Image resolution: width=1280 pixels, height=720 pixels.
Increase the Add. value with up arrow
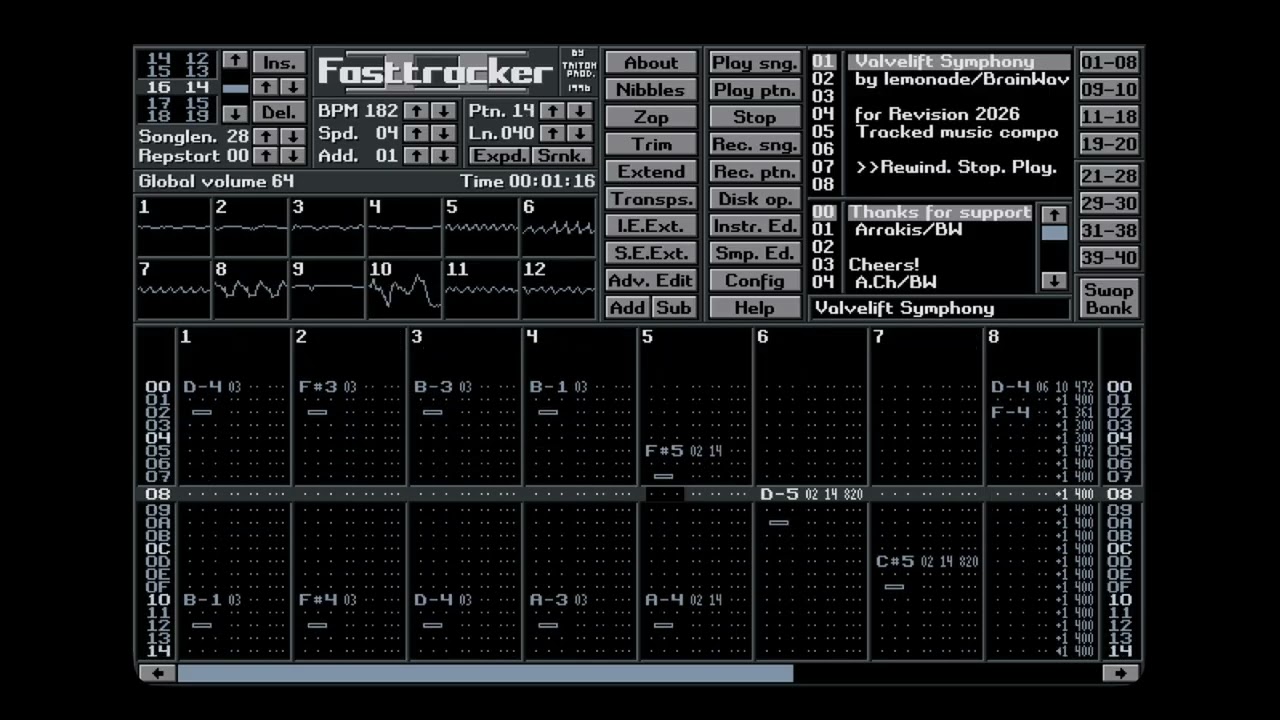pyautogui.click(x=418, y=156)
